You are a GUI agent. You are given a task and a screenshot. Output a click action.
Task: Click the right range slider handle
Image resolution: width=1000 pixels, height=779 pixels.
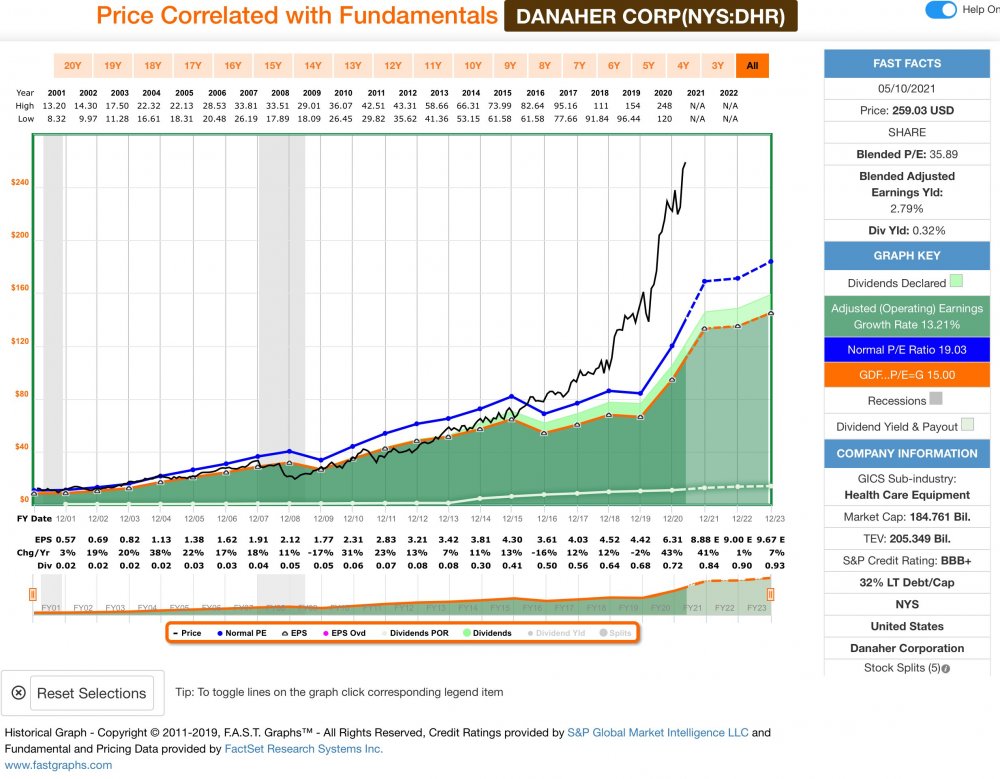pos(770,596)
